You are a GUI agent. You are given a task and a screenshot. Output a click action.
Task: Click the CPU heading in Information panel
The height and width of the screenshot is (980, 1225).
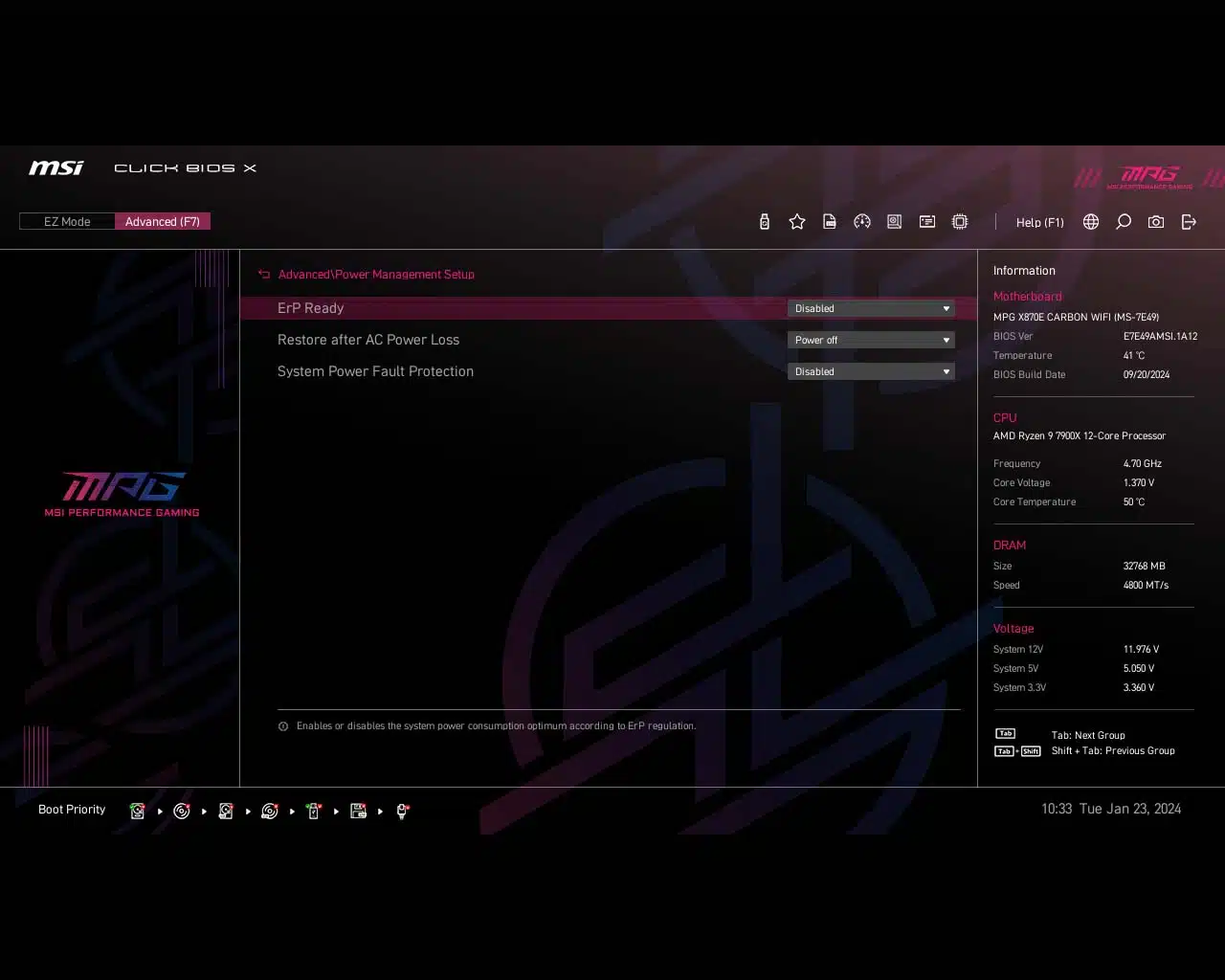1005,418
